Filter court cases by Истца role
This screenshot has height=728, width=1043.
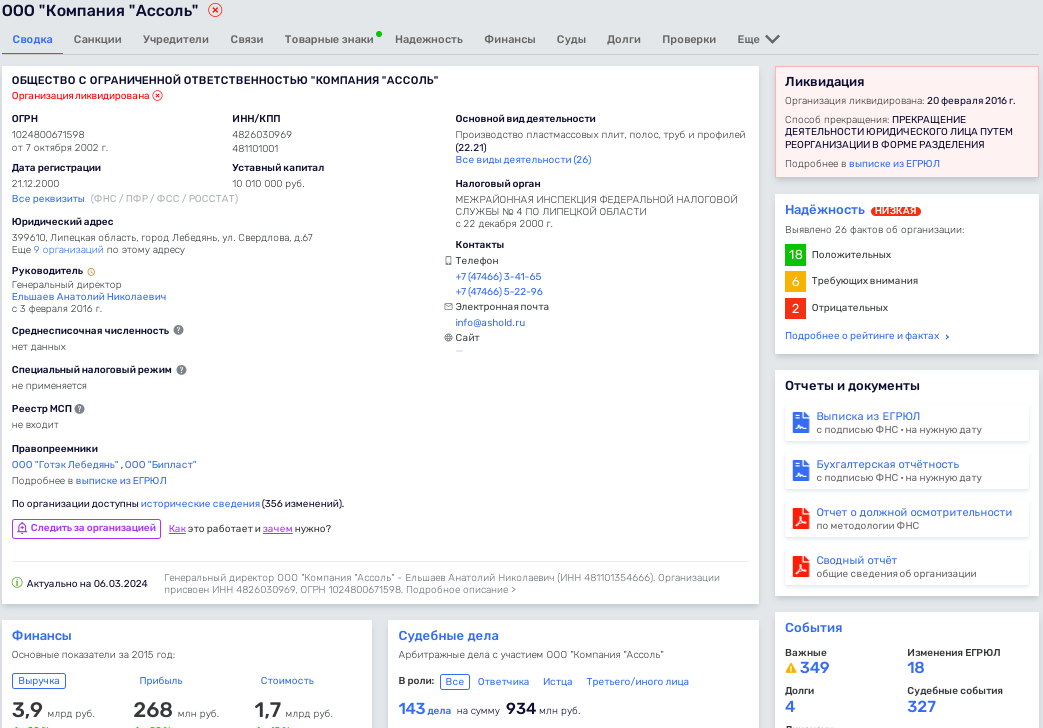click(557, 681)
